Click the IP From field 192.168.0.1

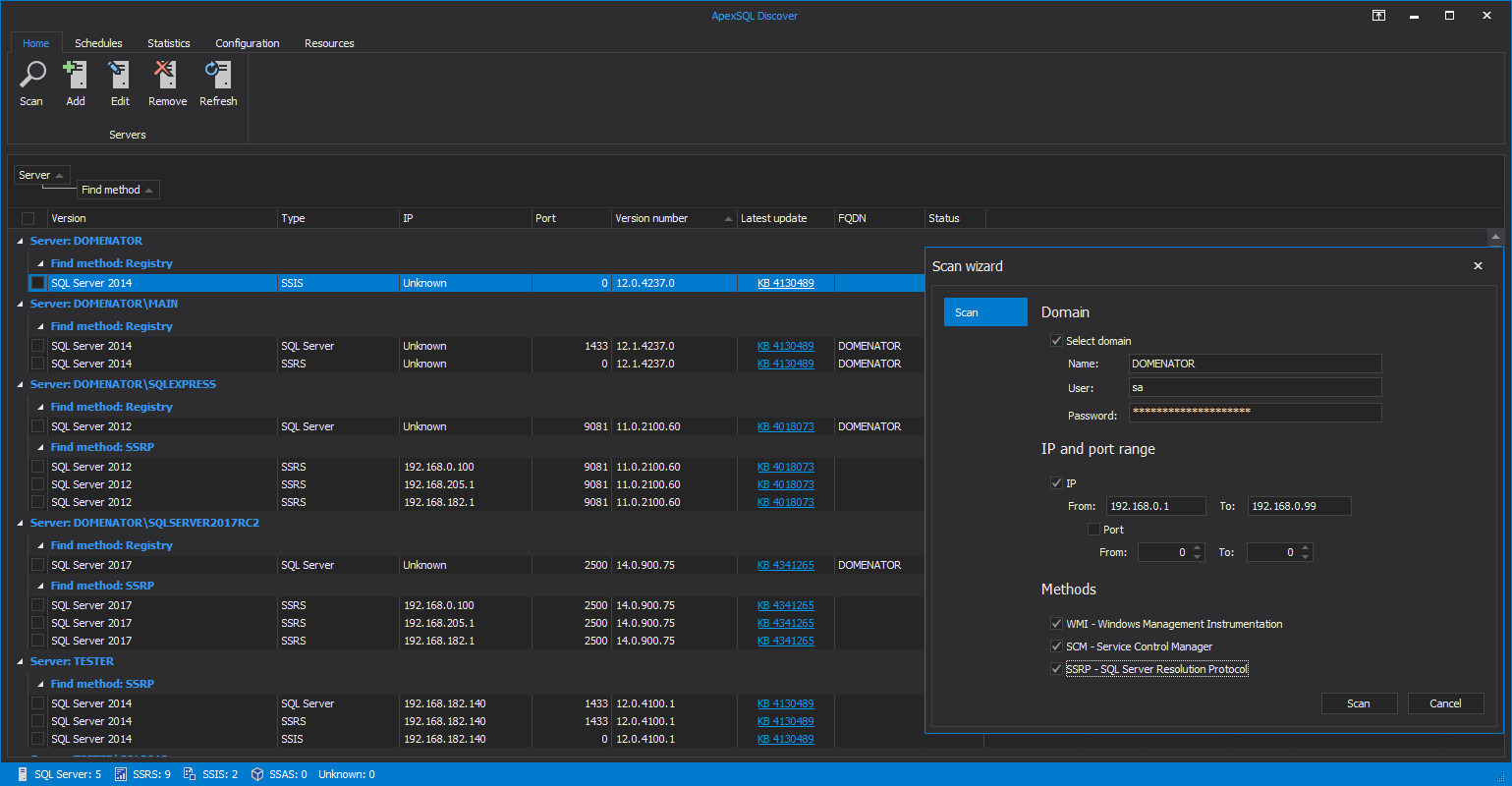(x=1156, y=506)
